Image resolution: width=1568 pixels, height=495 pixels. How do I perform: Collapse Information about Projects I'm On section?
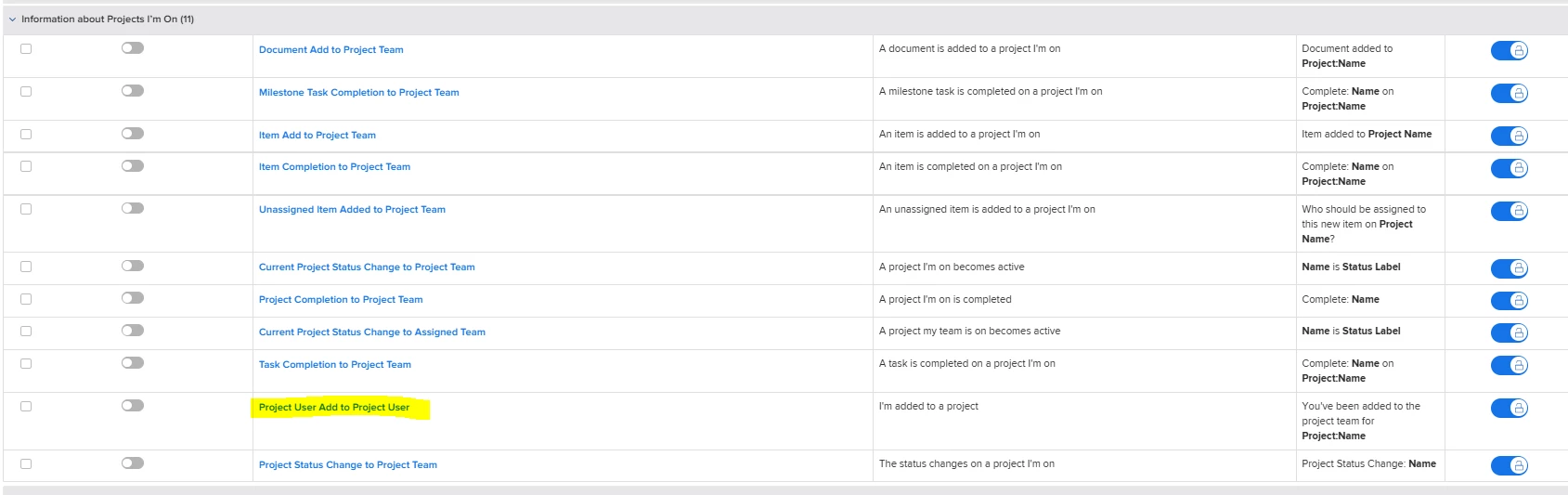[12, 20]
